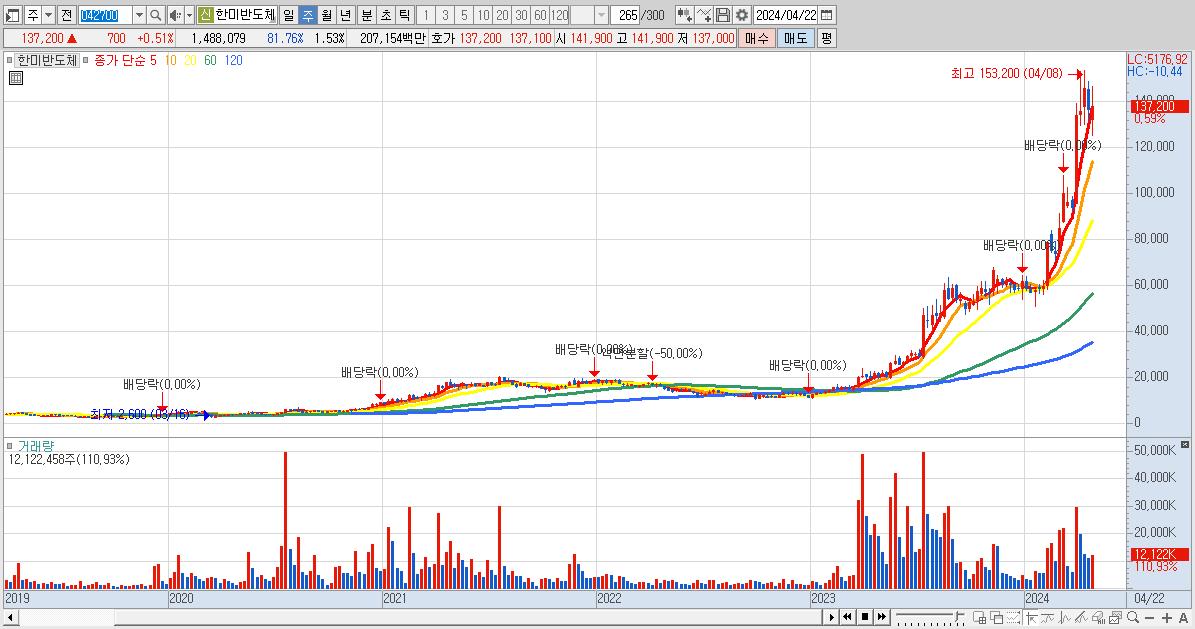
Task: Click the 3D bar chart icon
Action: (1099, 618)
